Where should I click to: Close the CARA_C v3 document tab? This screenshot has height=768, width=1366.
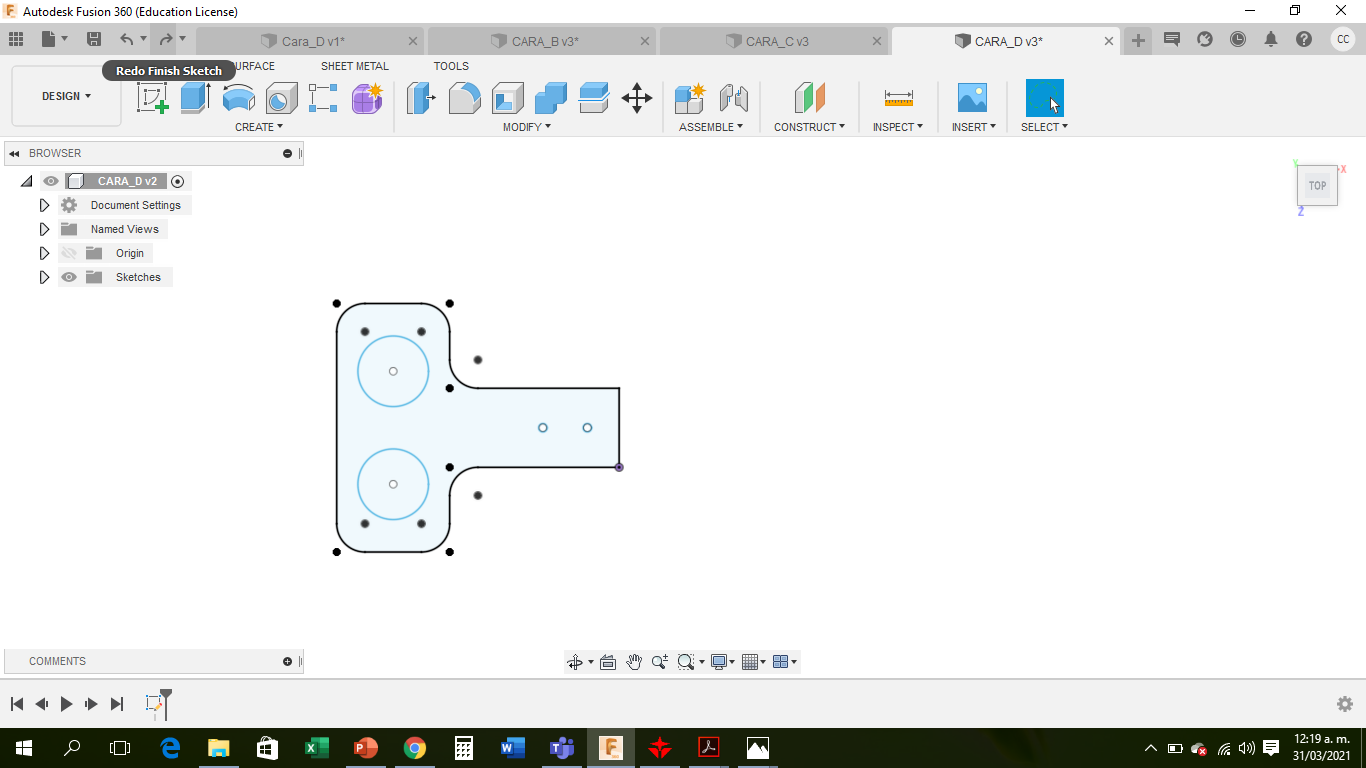click(x=877, y=41)
